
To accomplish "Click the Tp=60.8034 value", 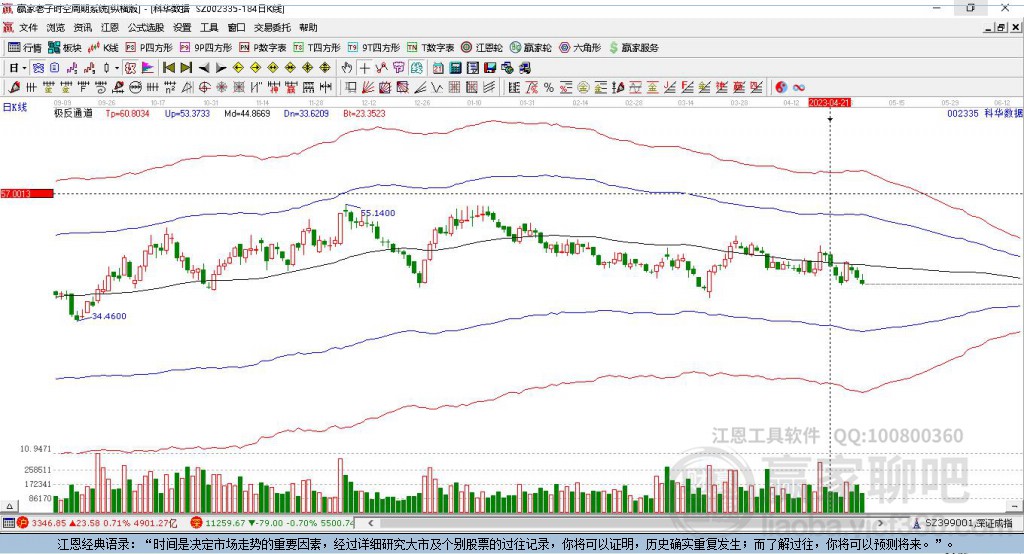I will (x=127, y=113).
